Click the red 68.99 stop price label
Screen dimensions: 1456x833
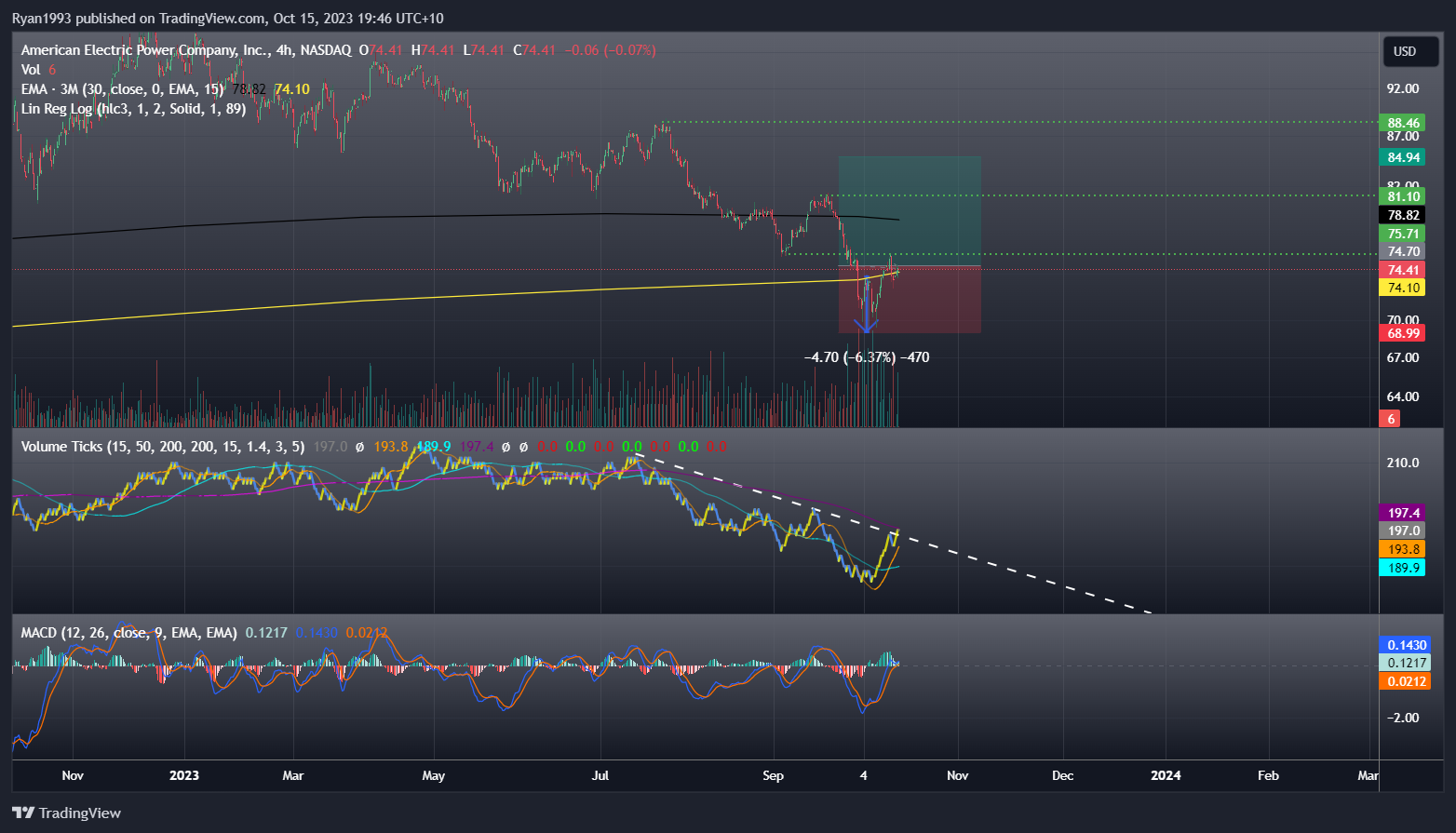point(1403,333)
